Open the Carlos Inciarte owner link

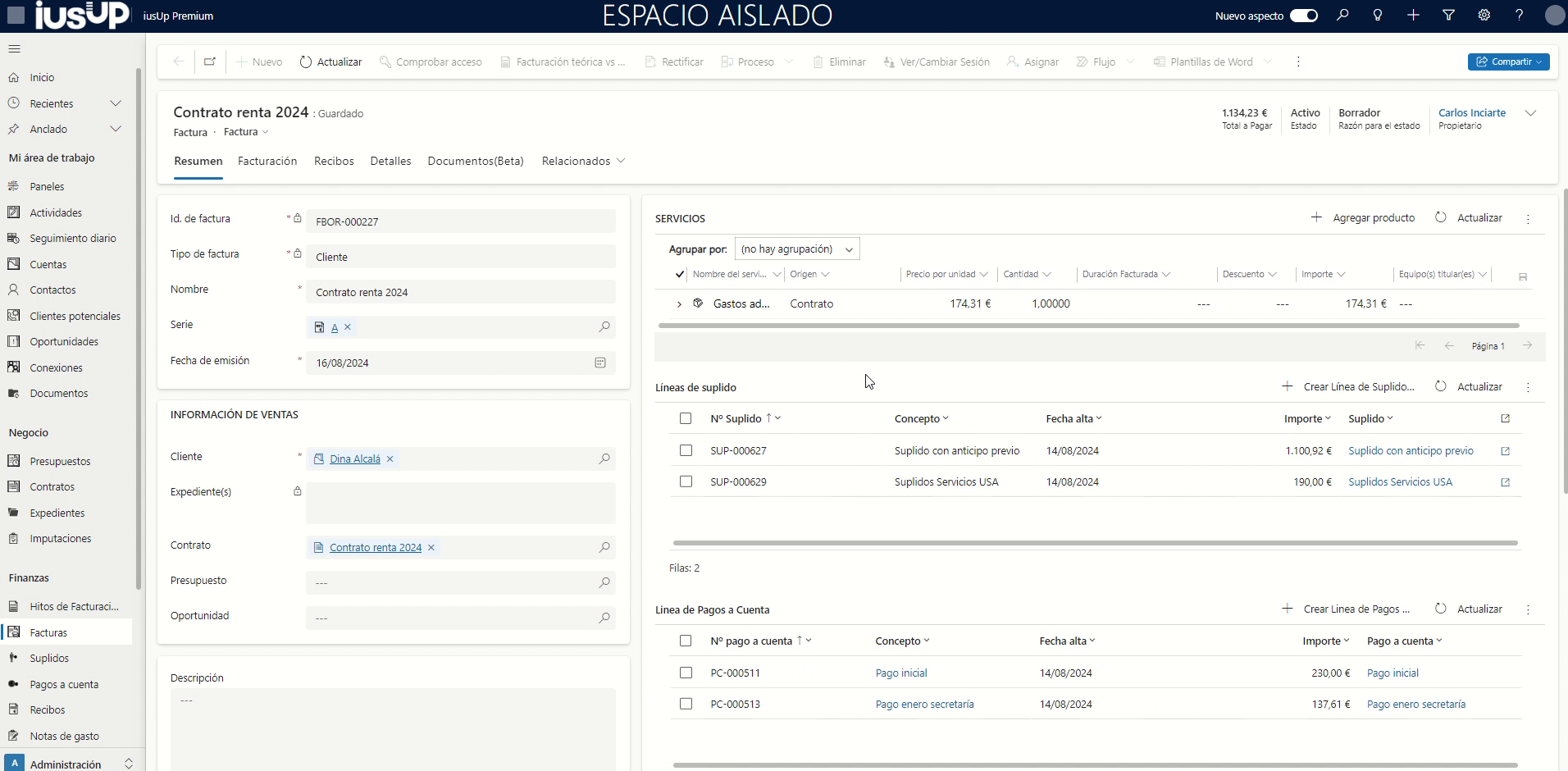tap(1472, 113)
